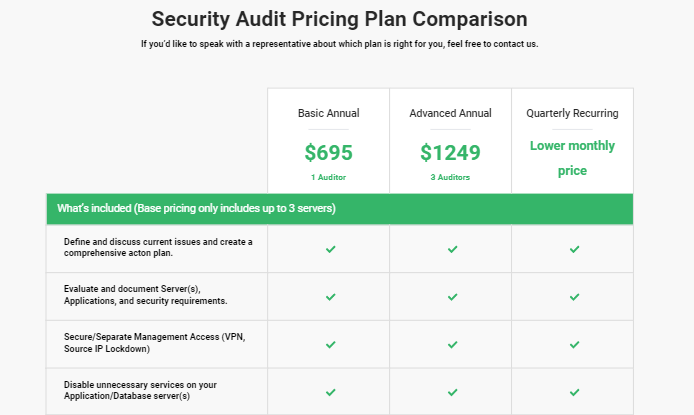Click Basic Annual checkmark for action plan row
This screenshot has width=694, height=415.
click(330, 249)
